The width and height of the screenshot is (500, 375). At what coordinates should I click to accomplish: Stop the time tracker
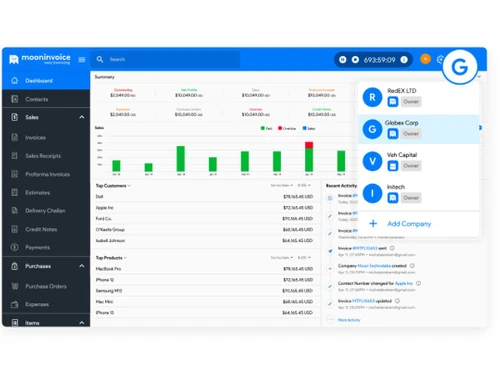click(x=355, y=60)
